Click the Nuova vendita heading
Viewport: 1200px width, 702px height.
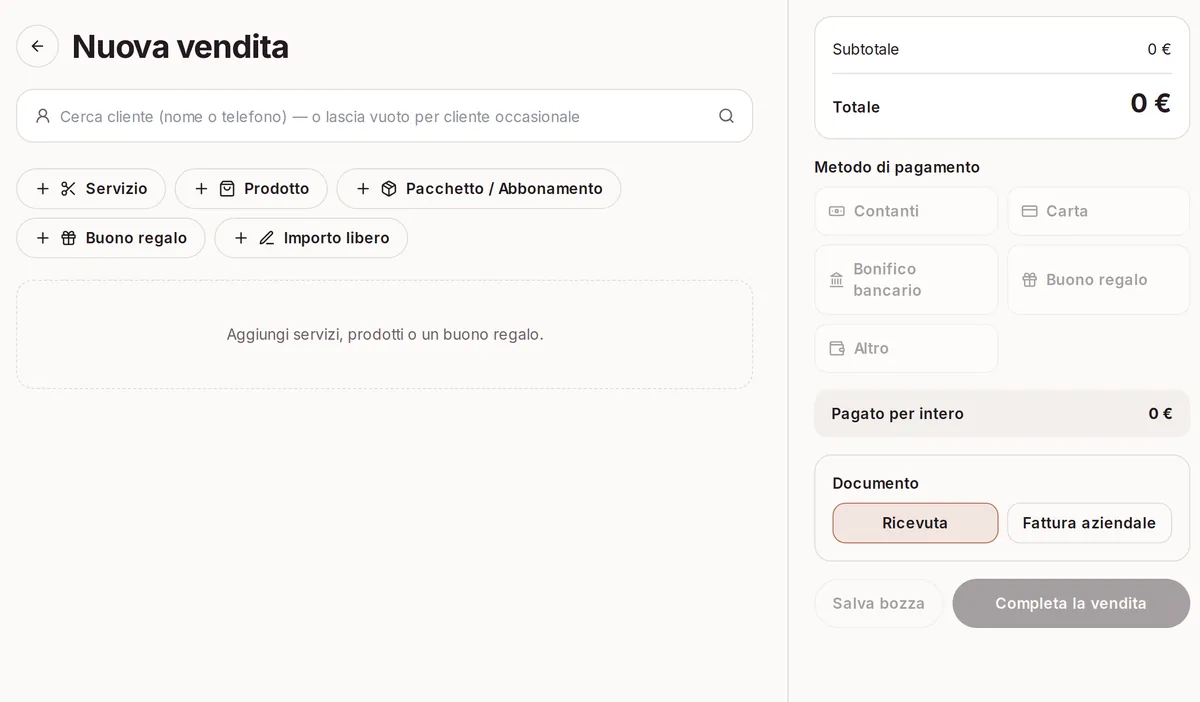(180, 47)
